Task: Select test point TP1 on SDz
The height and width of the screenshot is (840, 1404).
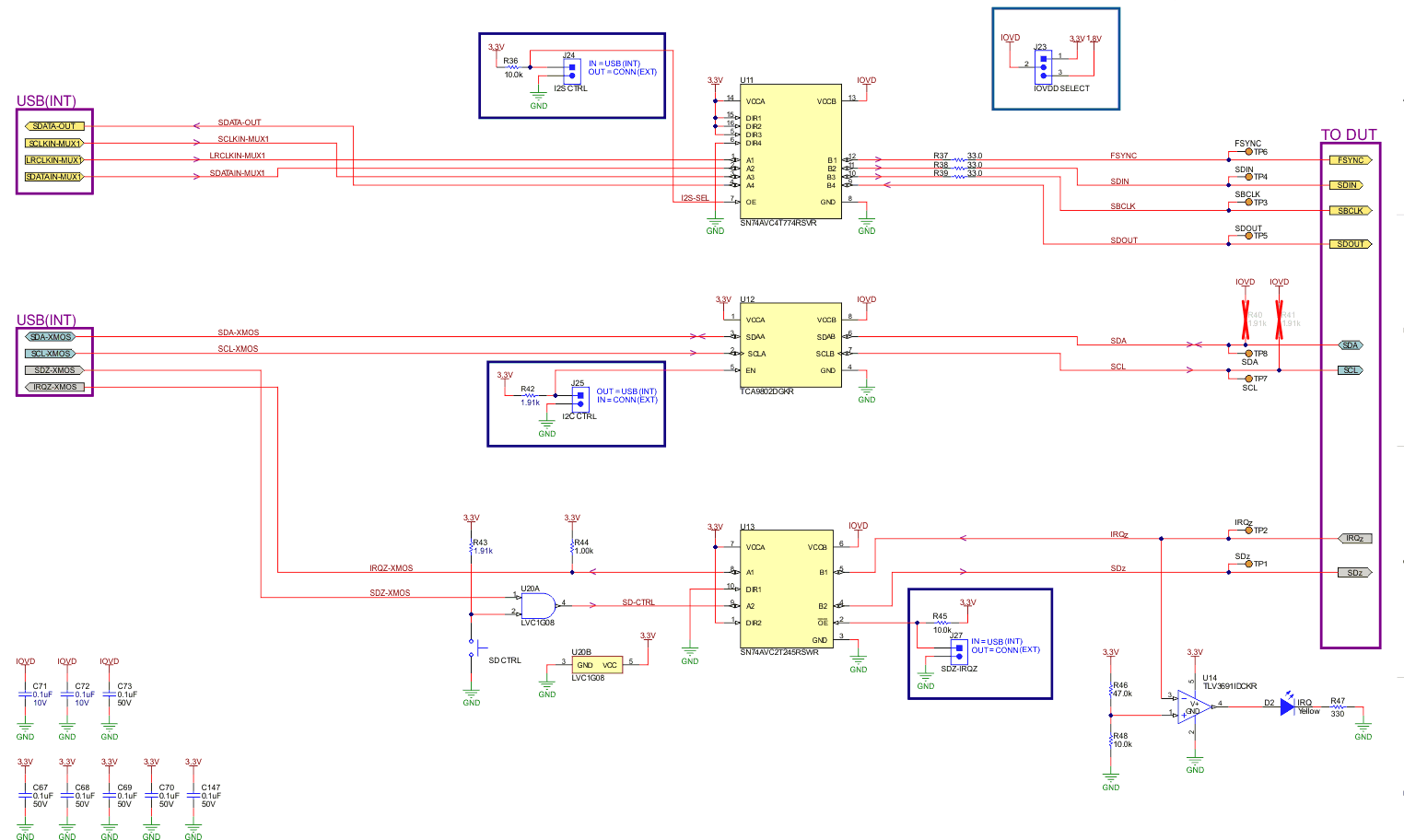Action: tap(1249, 564)
